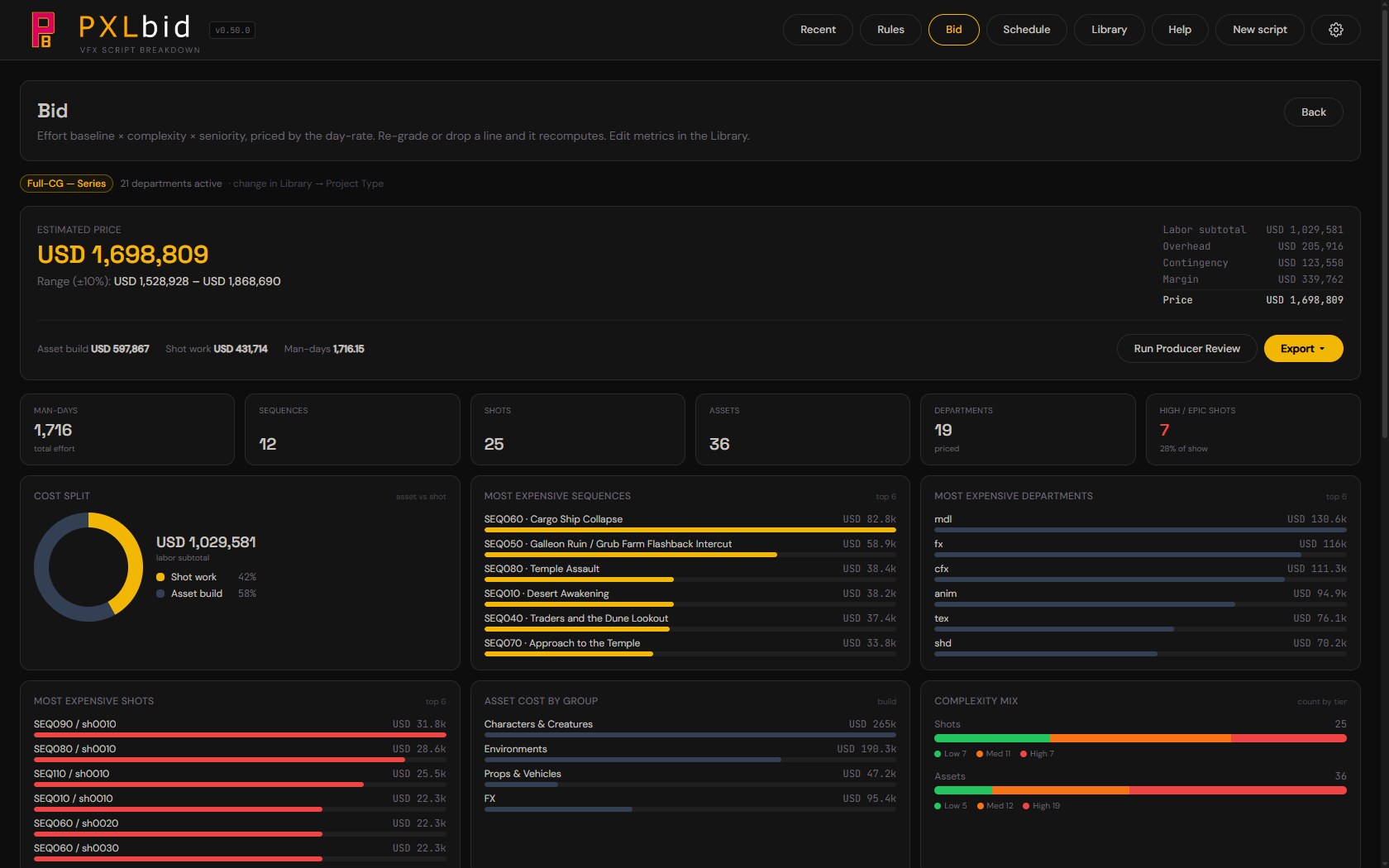Open the Export dropdown
Screen dimensions: 1389x868
(x=1303, y=349)
